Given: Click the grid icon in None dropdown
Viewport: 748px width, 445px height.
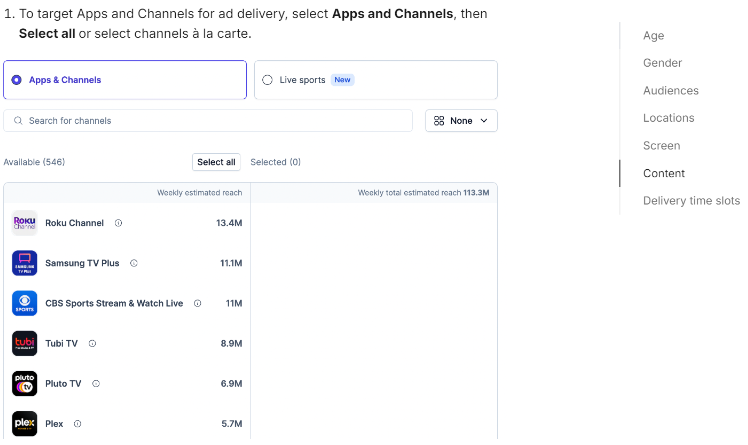Looking at the screenshot, I should click(x=439, y=121).
